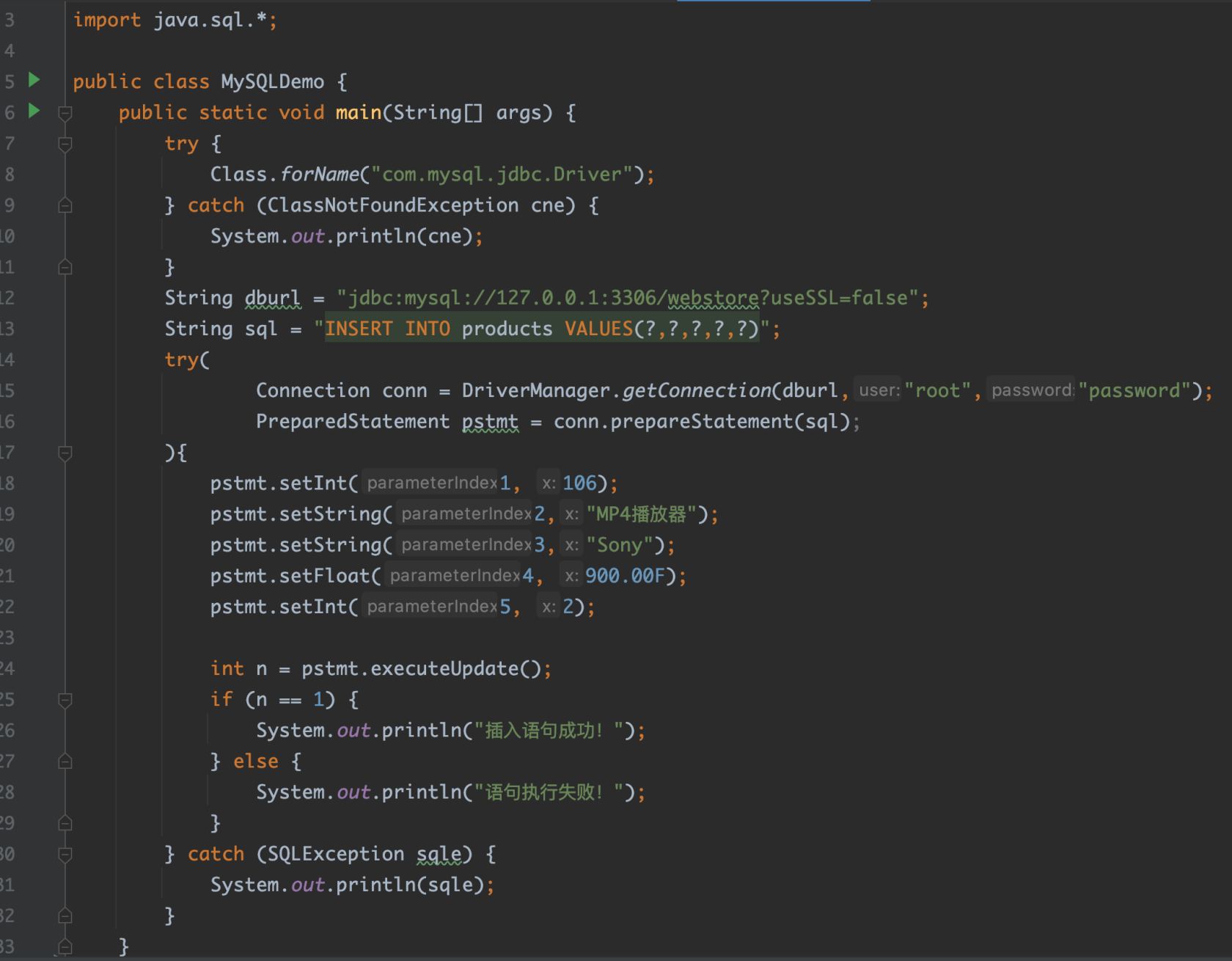The image size is (1232, 961).
Task: Click the MySQLDemo class name
Action: [x=272, y=81]
